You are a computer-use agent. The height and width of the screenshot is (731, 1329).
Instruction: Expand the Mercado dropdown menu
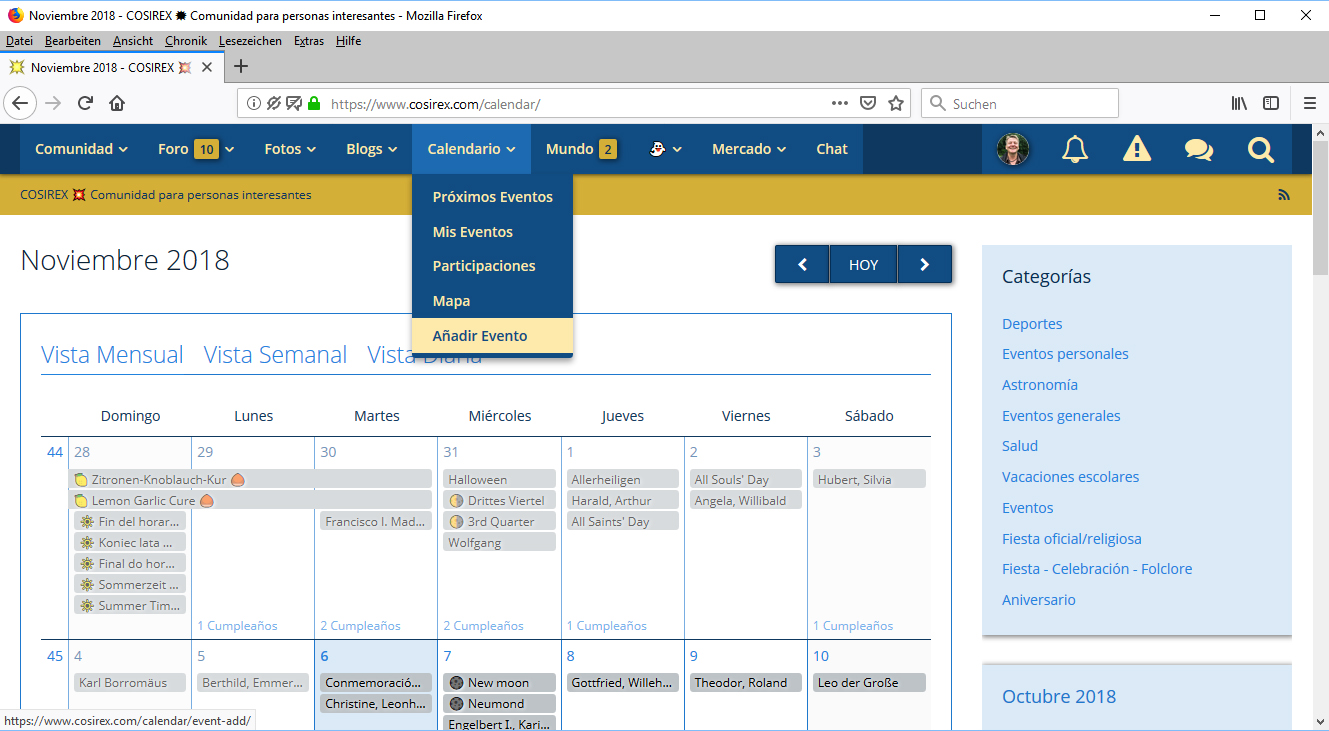click(748, 149)
